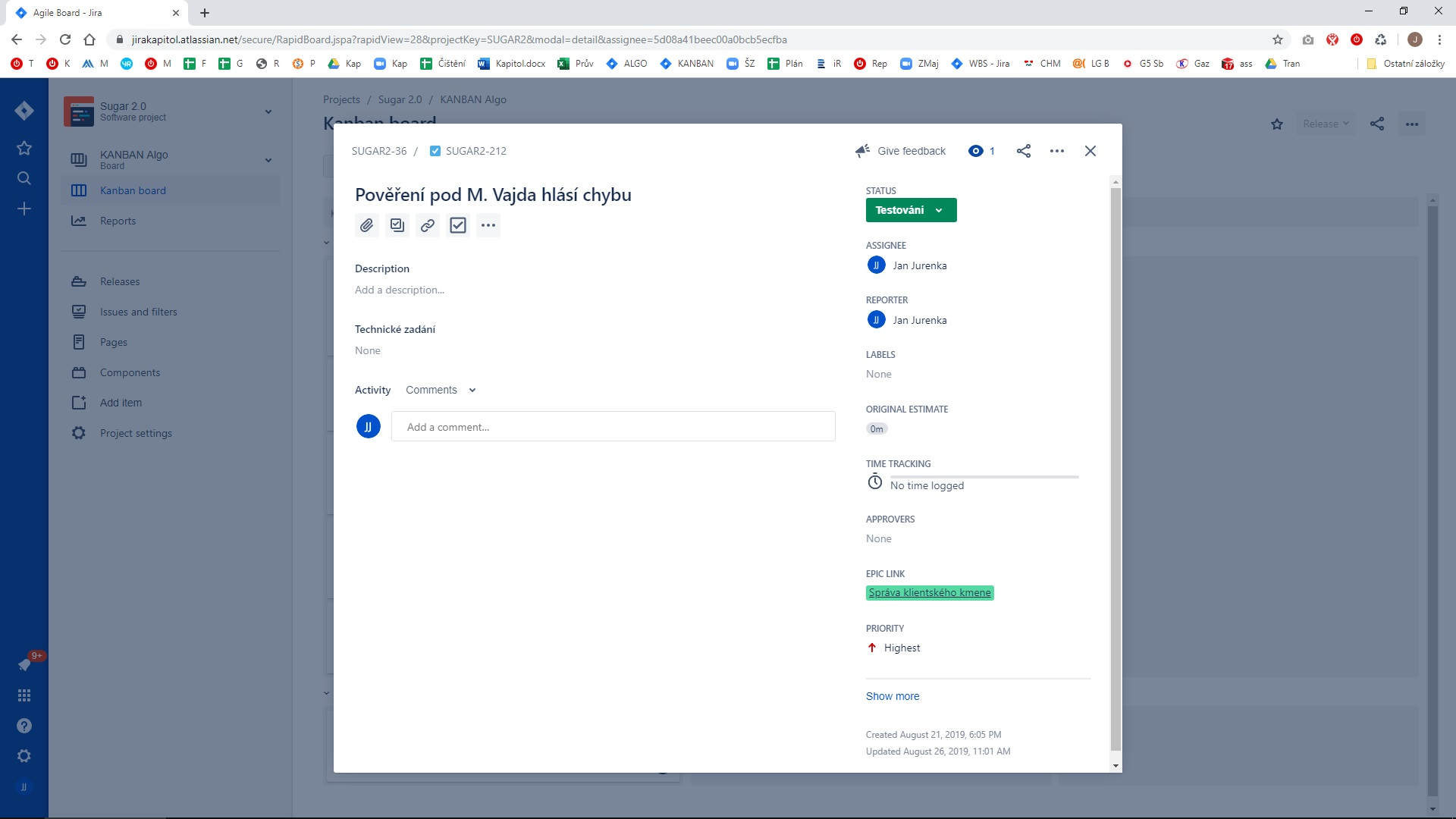Open Project settings

click(x=171, y=433)
